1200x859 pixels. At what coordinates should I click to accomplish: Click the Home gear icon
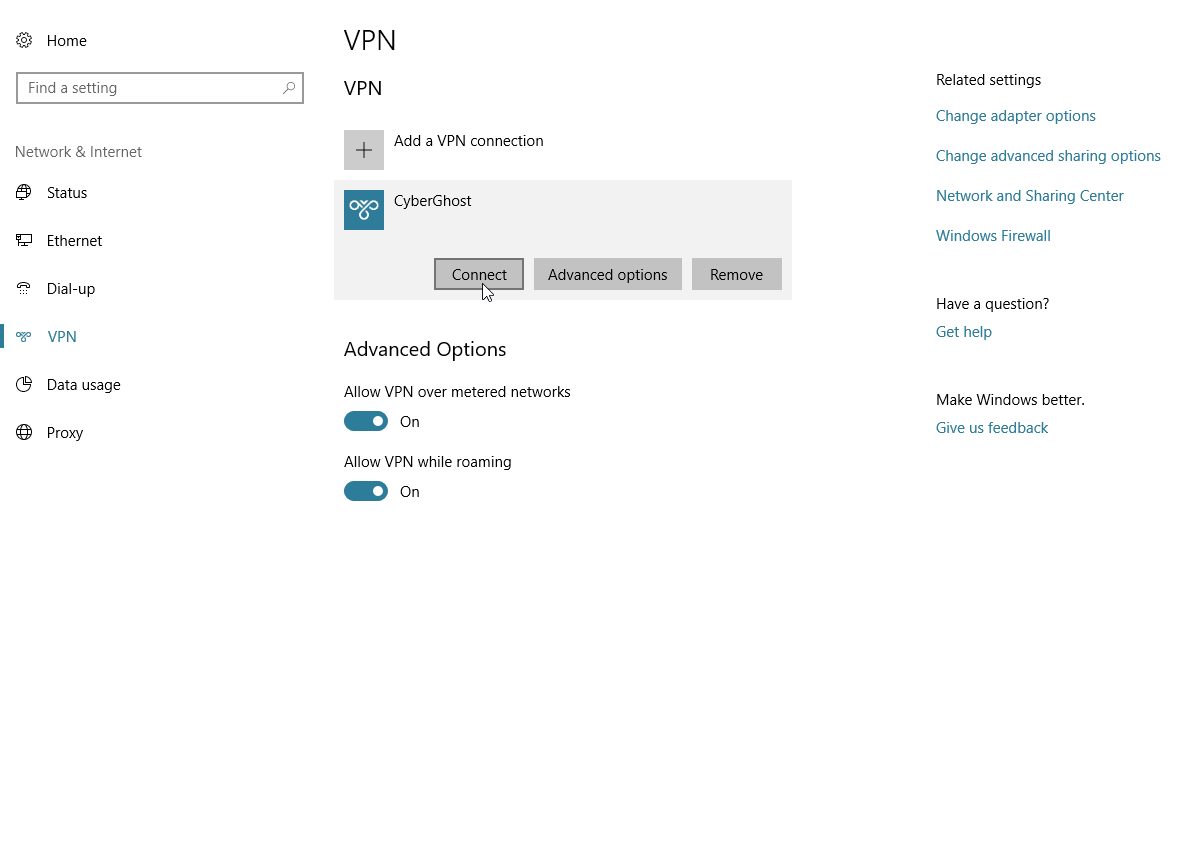pyautogui.click(x=24, y=41)
